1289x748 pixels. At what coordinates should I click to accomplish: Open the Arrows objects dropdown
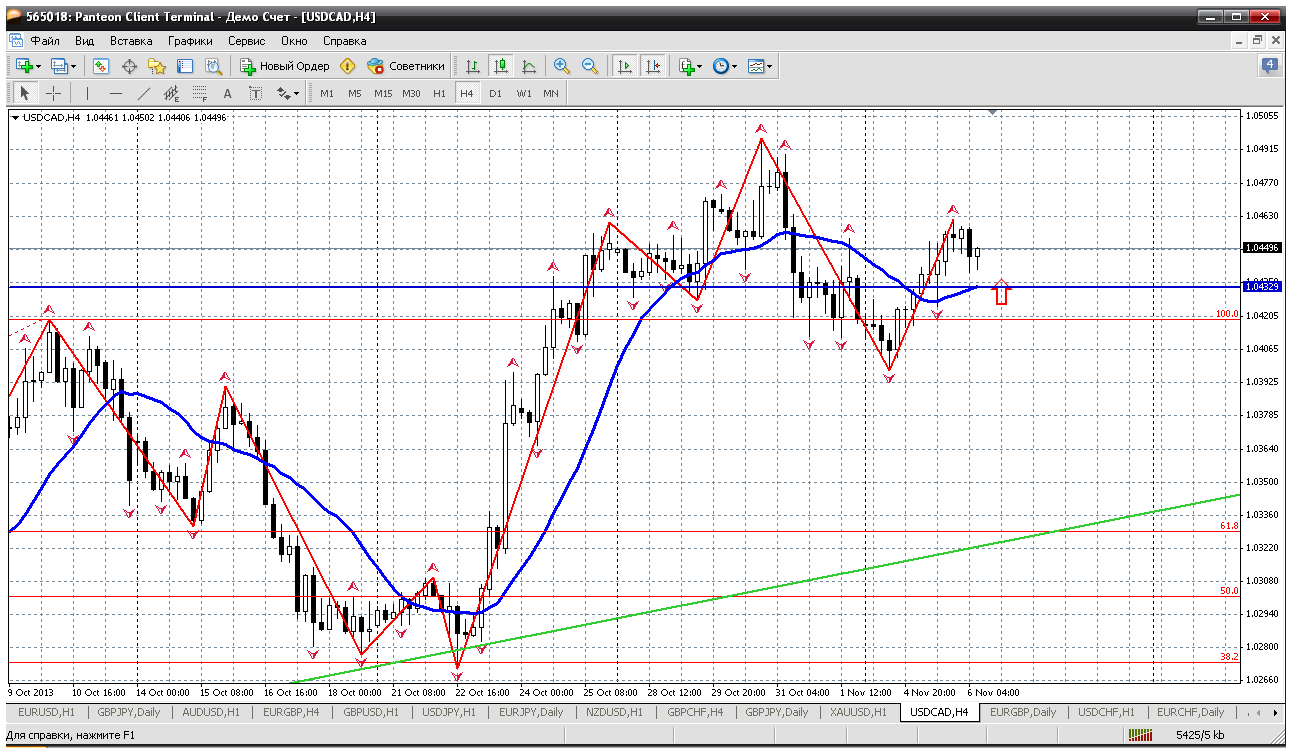(x=288, y=93)
